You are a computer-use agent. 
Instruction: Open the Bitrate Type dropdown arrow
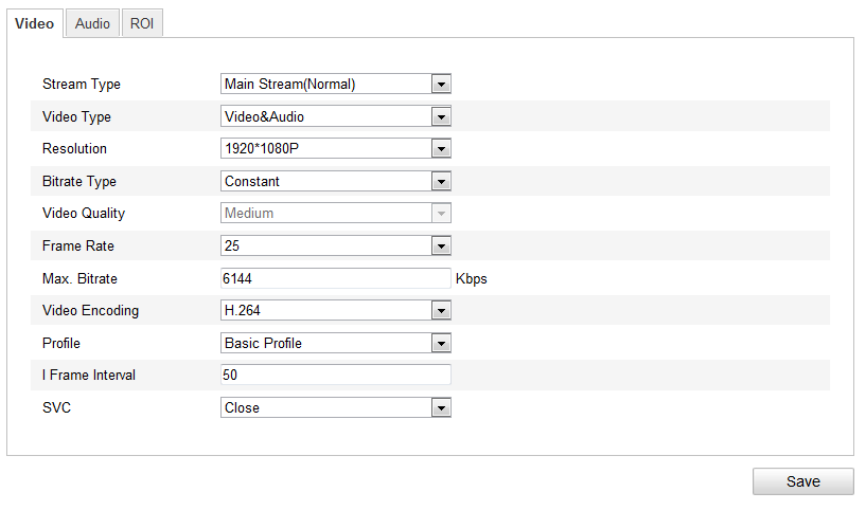441,182
